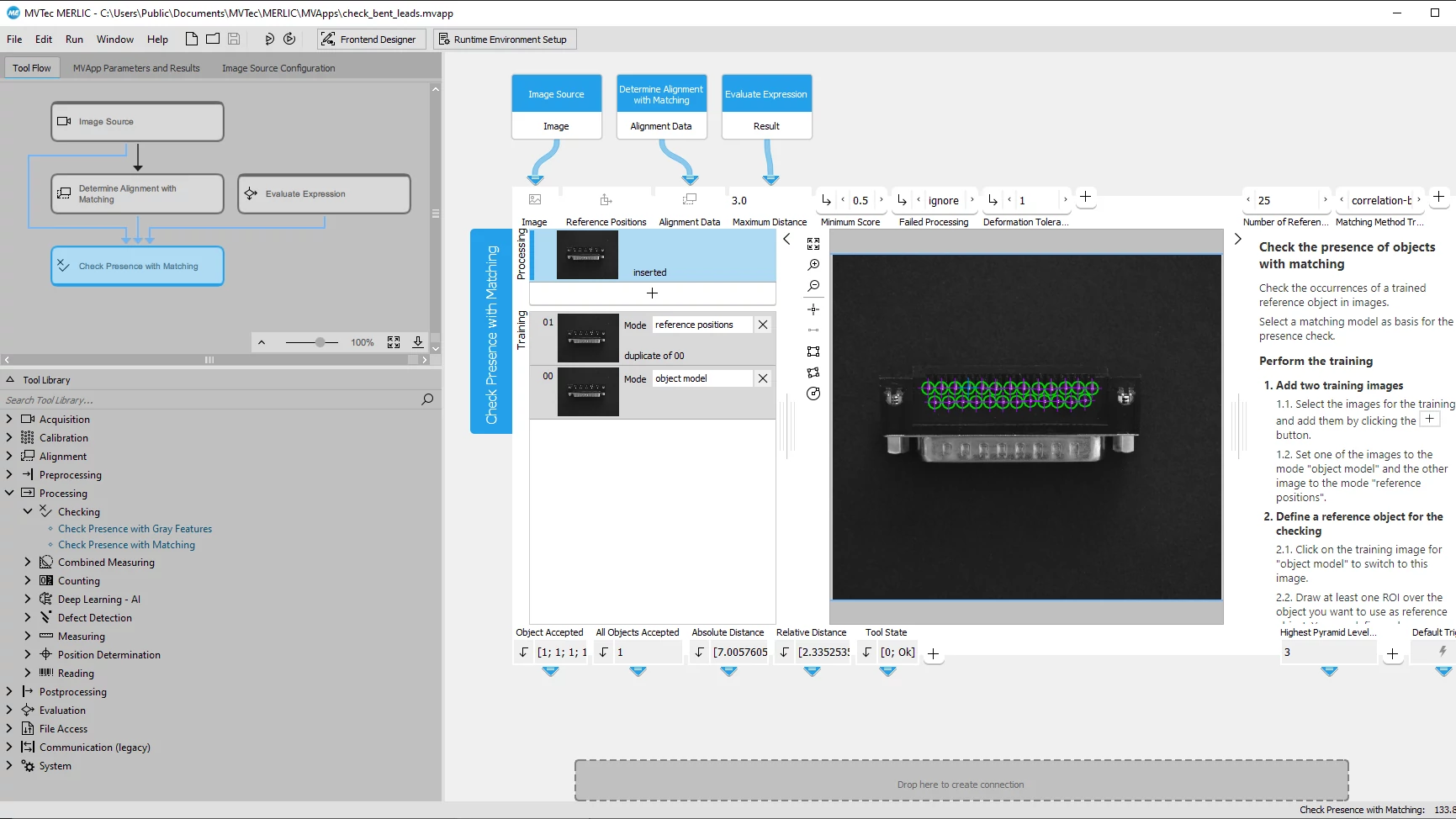Viewport: 1456px width, 819px height.
Task: Open the Mode dropdown showing reference positions
Action: tap(702, 325)
